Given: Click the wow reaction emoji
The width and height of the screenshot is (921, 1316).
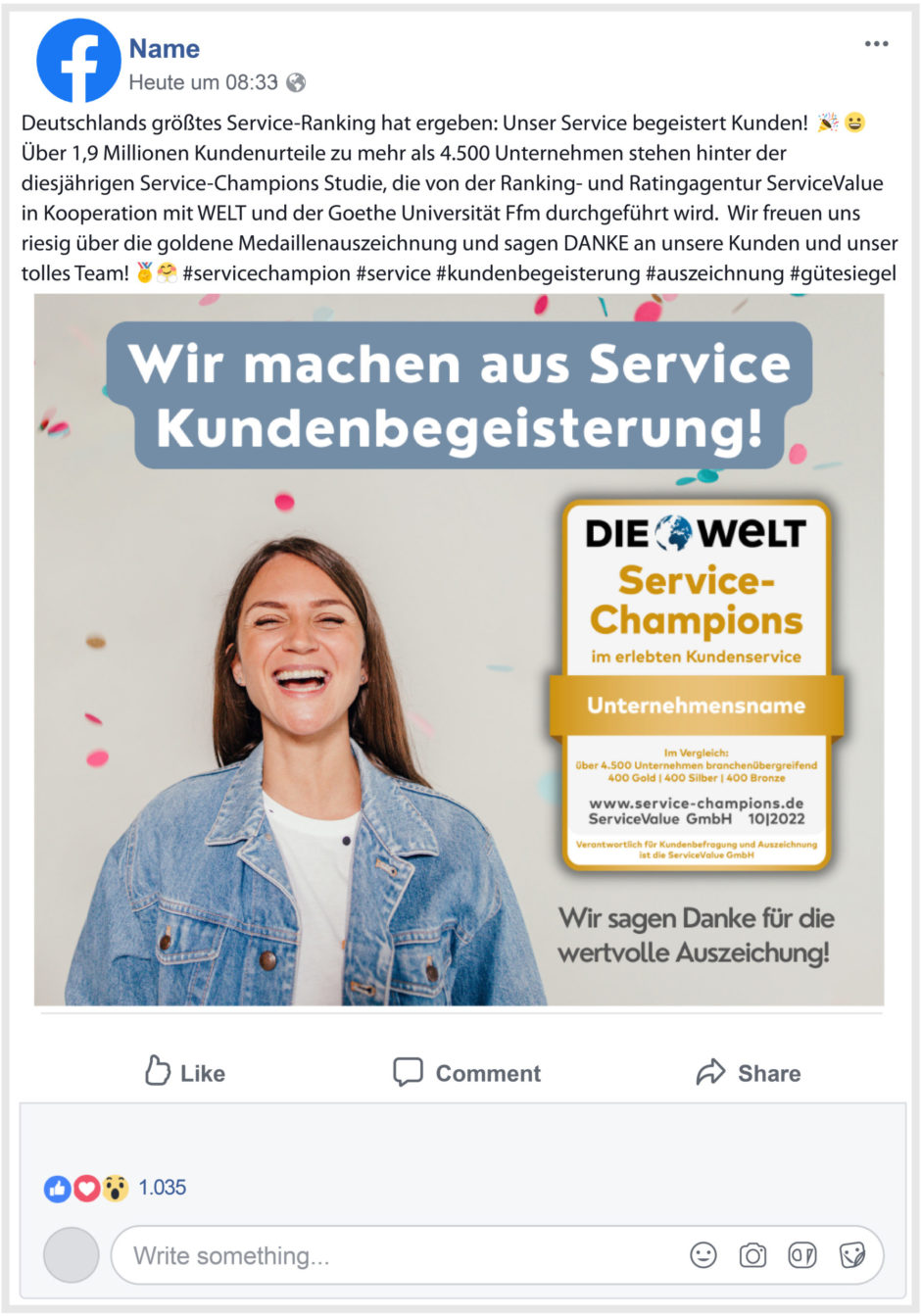Looking at the screenshot, I should [x=116, y=1189].
